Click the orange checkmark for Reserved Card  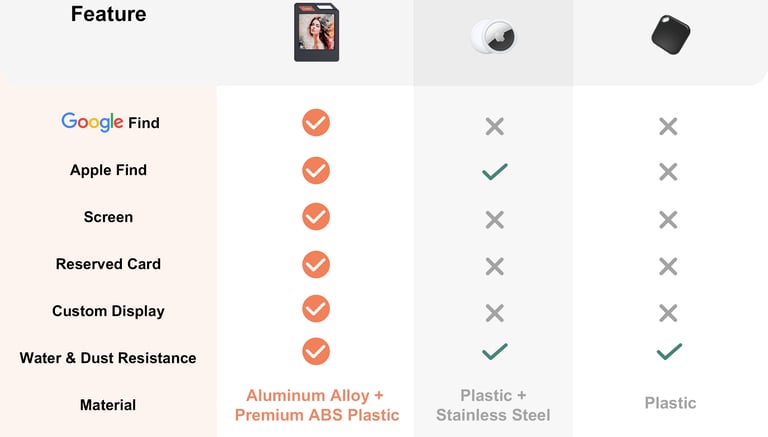coord(316,265)
